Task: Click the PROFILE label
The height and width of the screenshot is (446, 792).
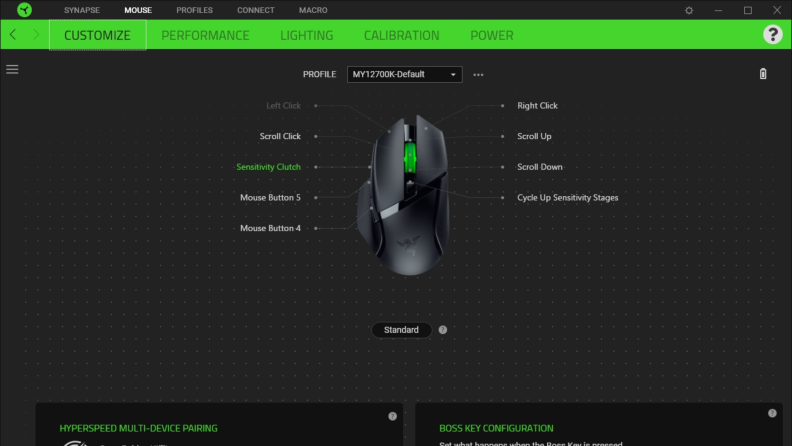Action: pos(319,74)
